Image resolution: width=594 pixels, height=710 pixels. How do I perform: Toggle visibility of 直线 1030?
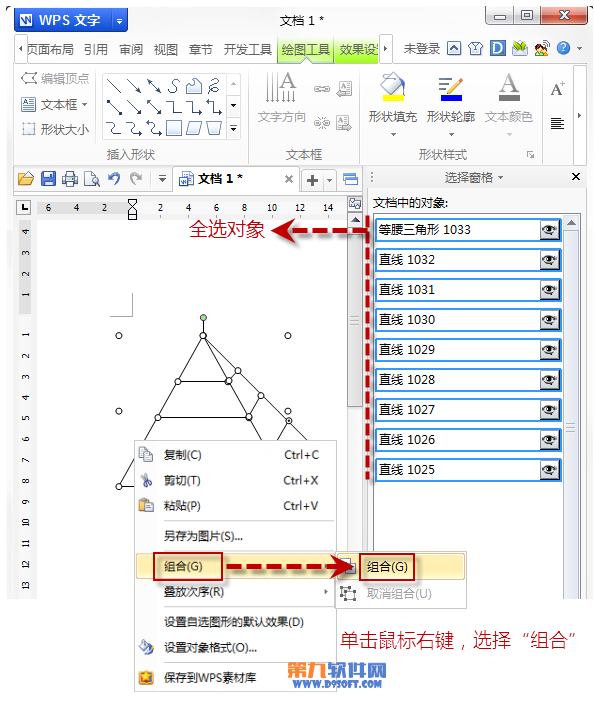549,320
